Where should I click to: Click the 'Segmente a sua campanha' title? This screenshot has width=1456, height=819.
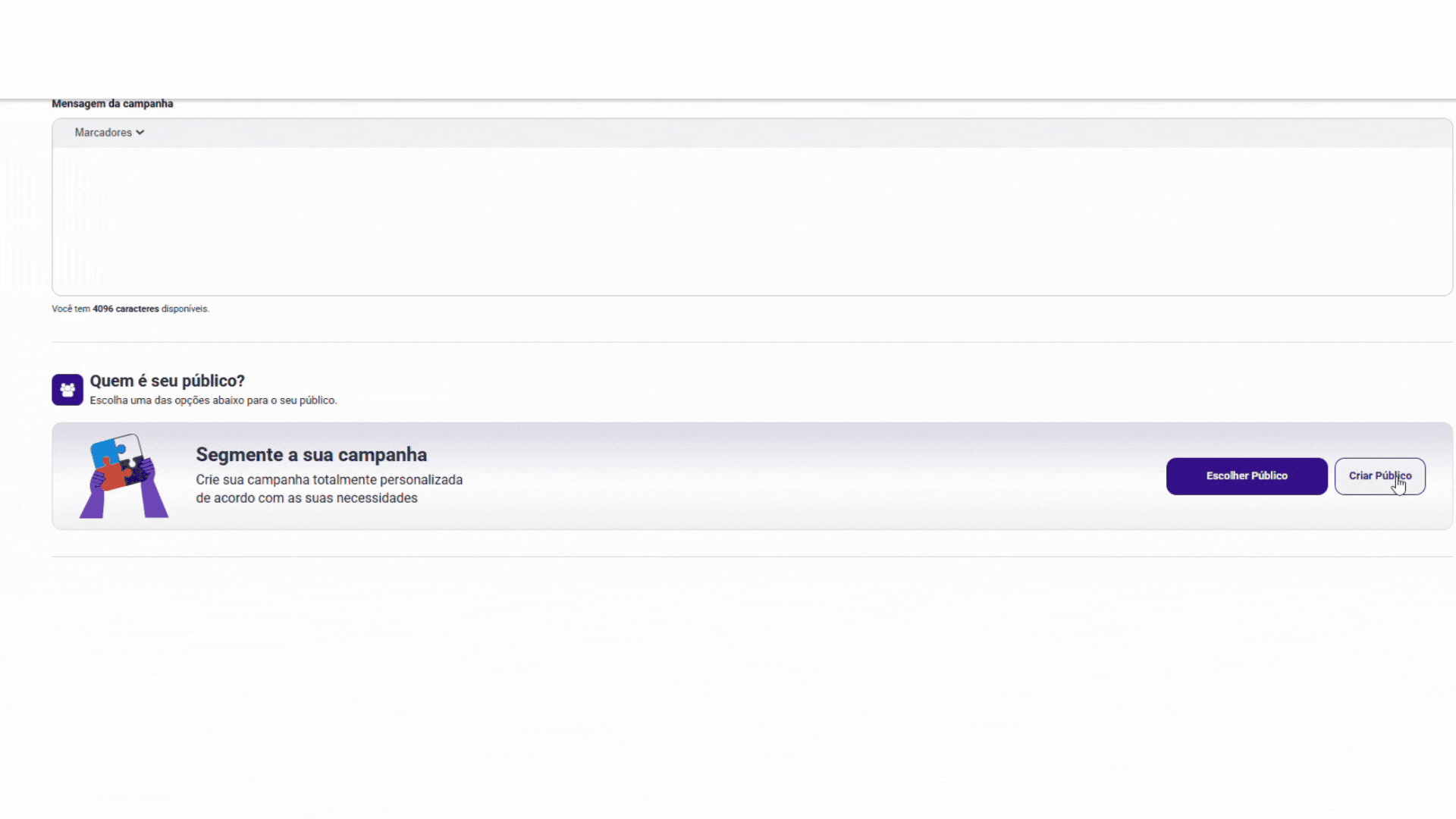click(x=311, y=454)
